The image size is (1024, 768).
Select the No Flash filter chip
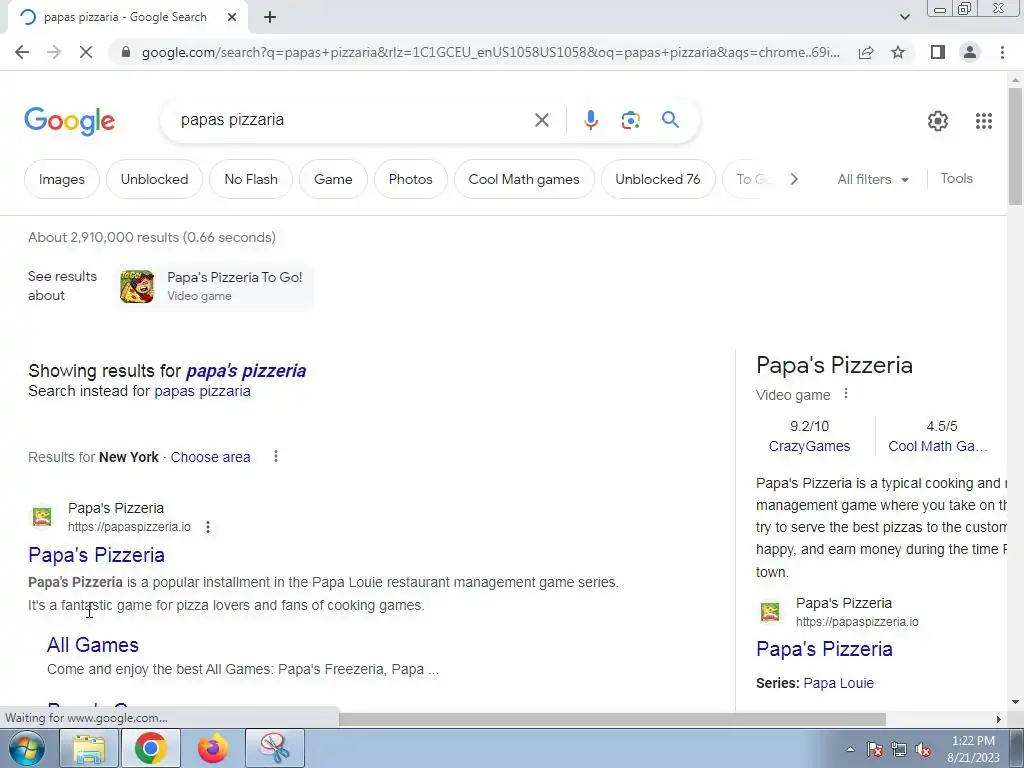point(251,179)
